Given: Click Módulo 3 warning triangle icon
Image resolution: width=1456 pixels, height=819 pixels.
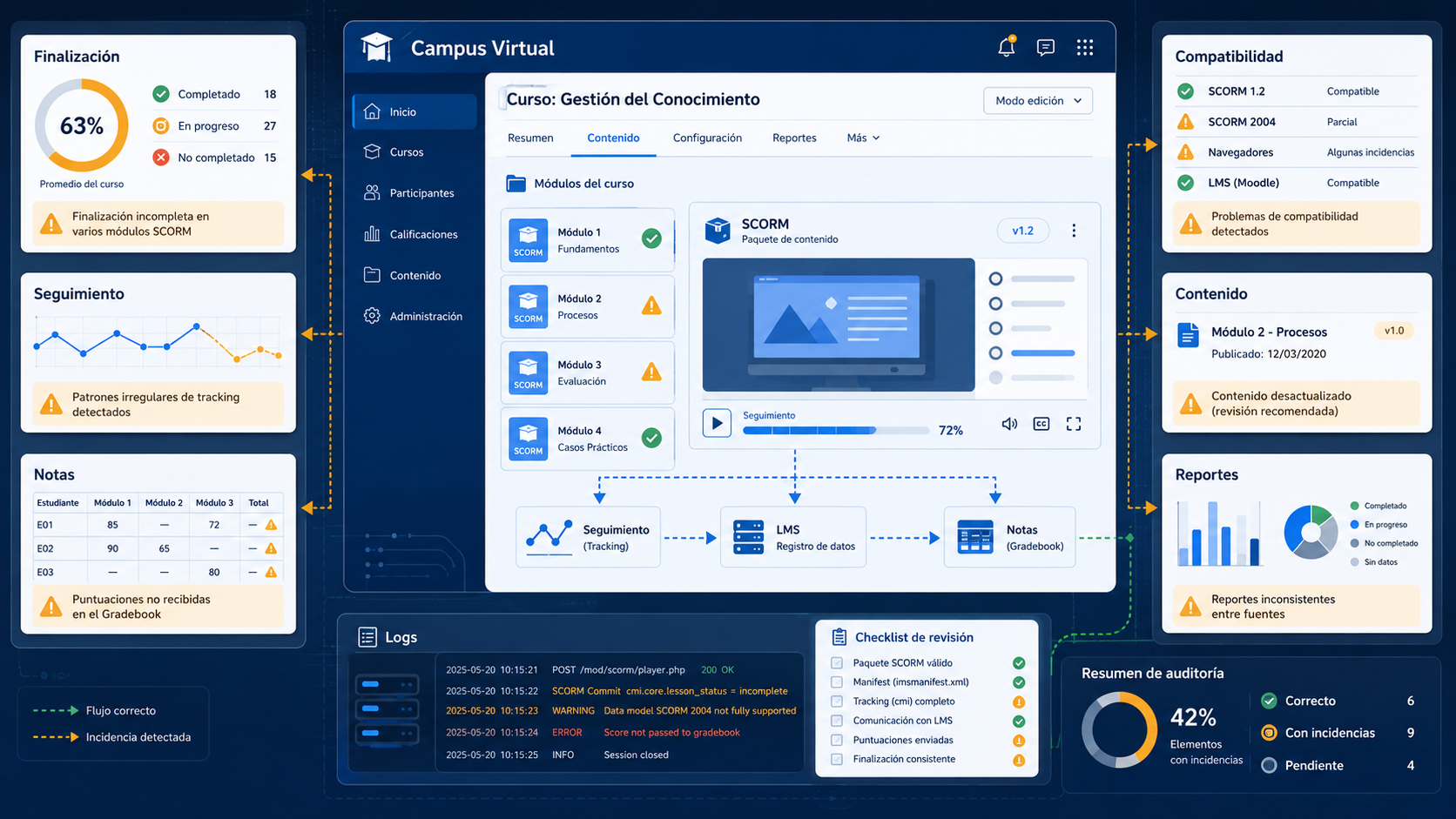Looking at the screenshot, I should [651, 372].
